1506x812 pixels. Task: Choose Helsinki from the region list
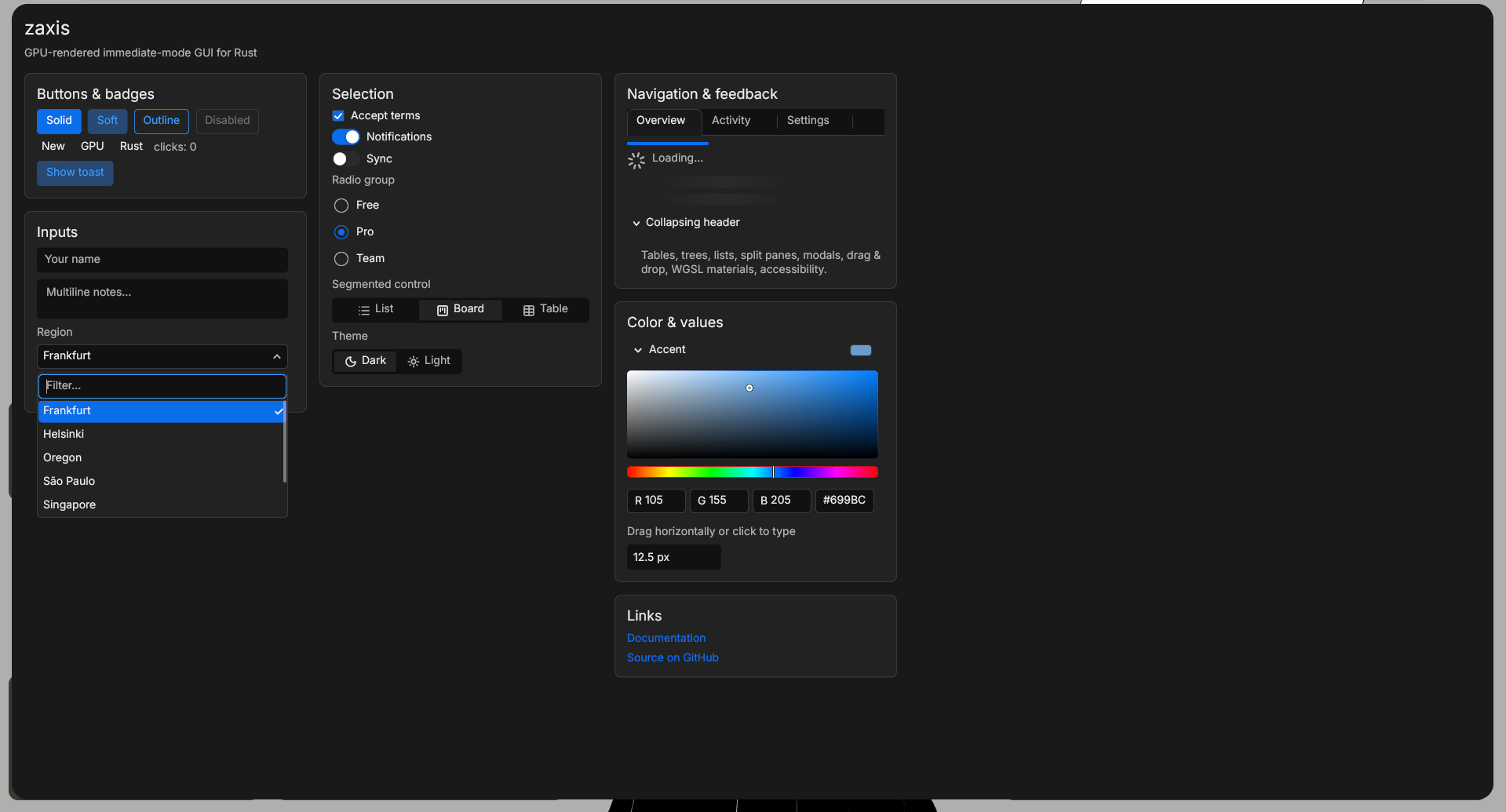click(x=161, y=435)
